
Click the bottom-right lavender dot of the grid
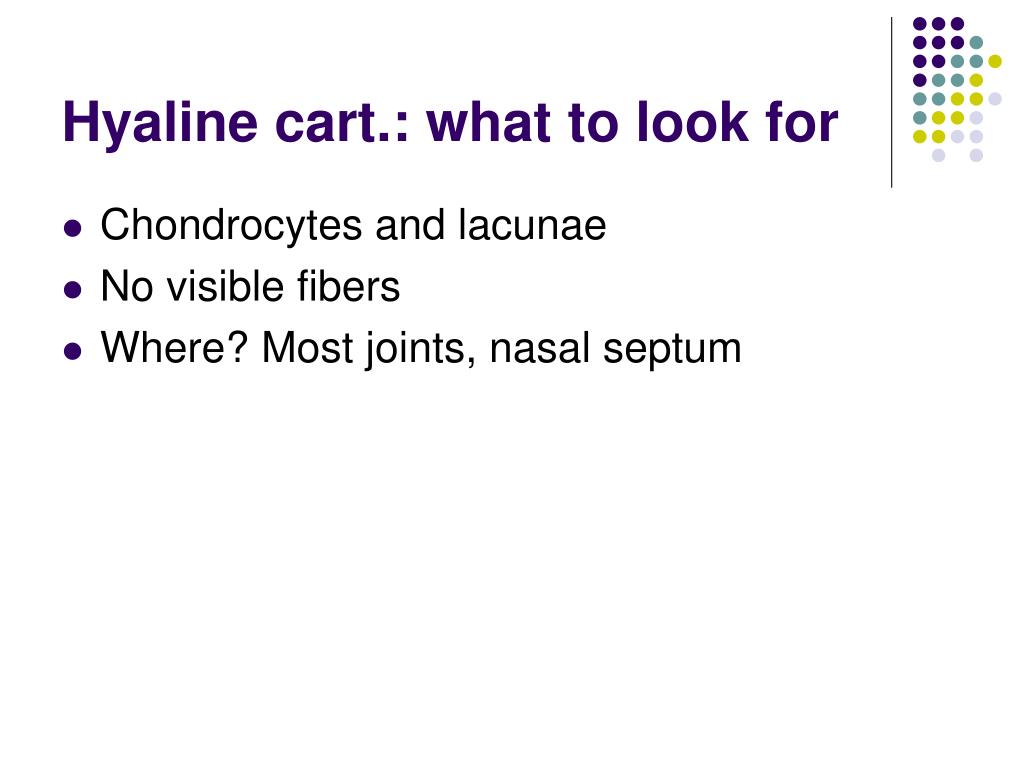976,155
